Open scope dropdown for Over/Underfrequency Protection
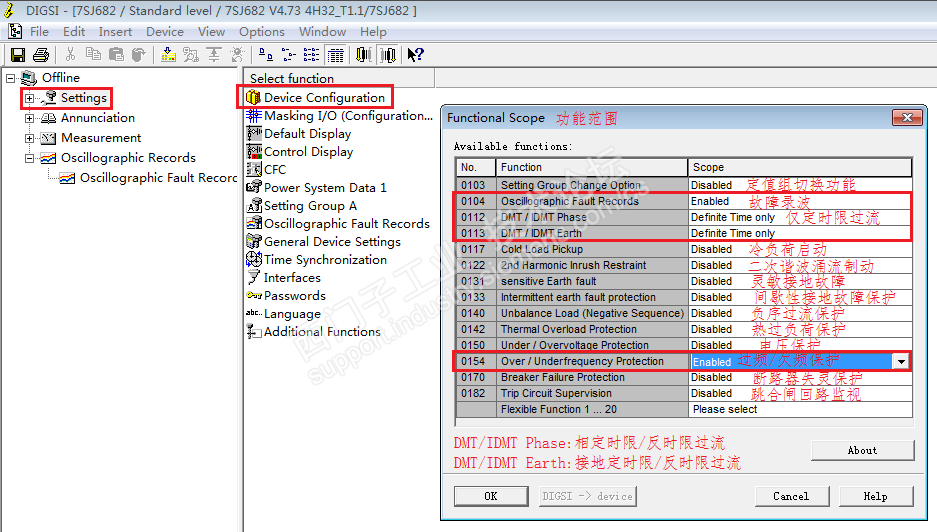 tap(901, 361)
